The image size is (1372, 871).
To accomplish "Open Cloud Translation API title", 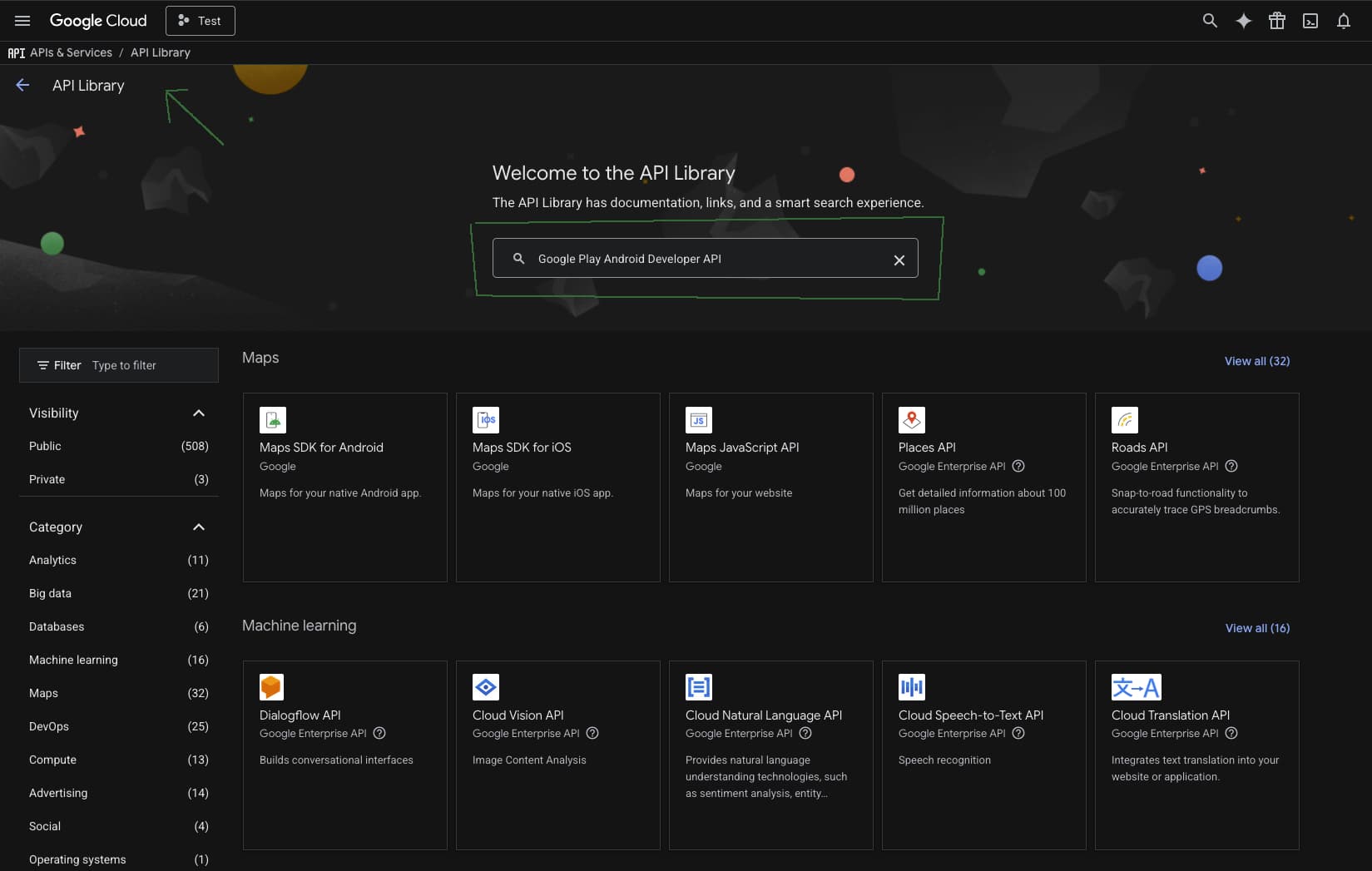I will [1171, 715].
